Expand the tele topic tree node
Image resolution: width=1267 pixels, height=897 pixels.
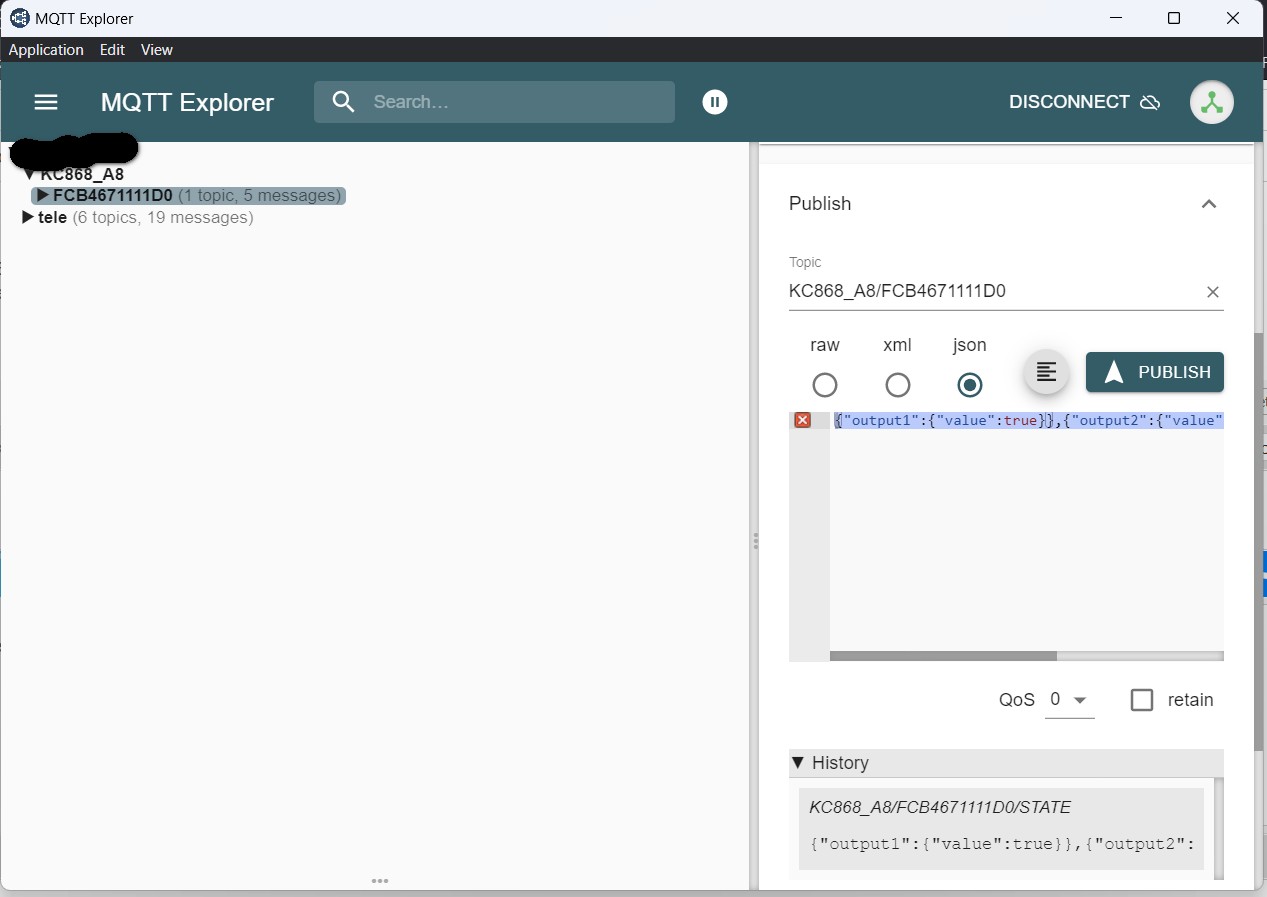pyautogui.click(x=28, y=217)
